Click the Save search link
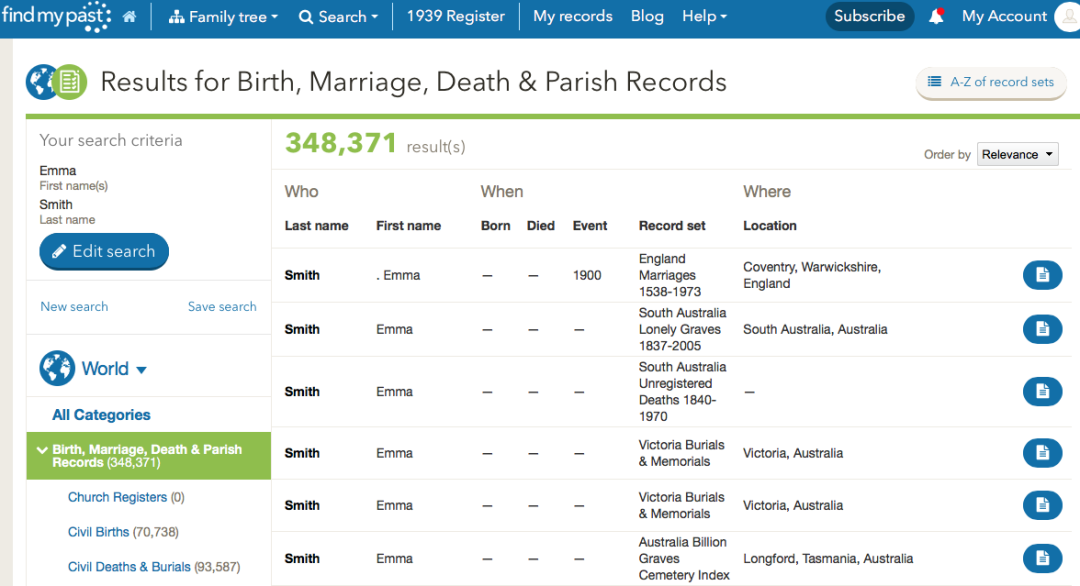The height and width of the screenshot is (586, 1080). (222, 307)
